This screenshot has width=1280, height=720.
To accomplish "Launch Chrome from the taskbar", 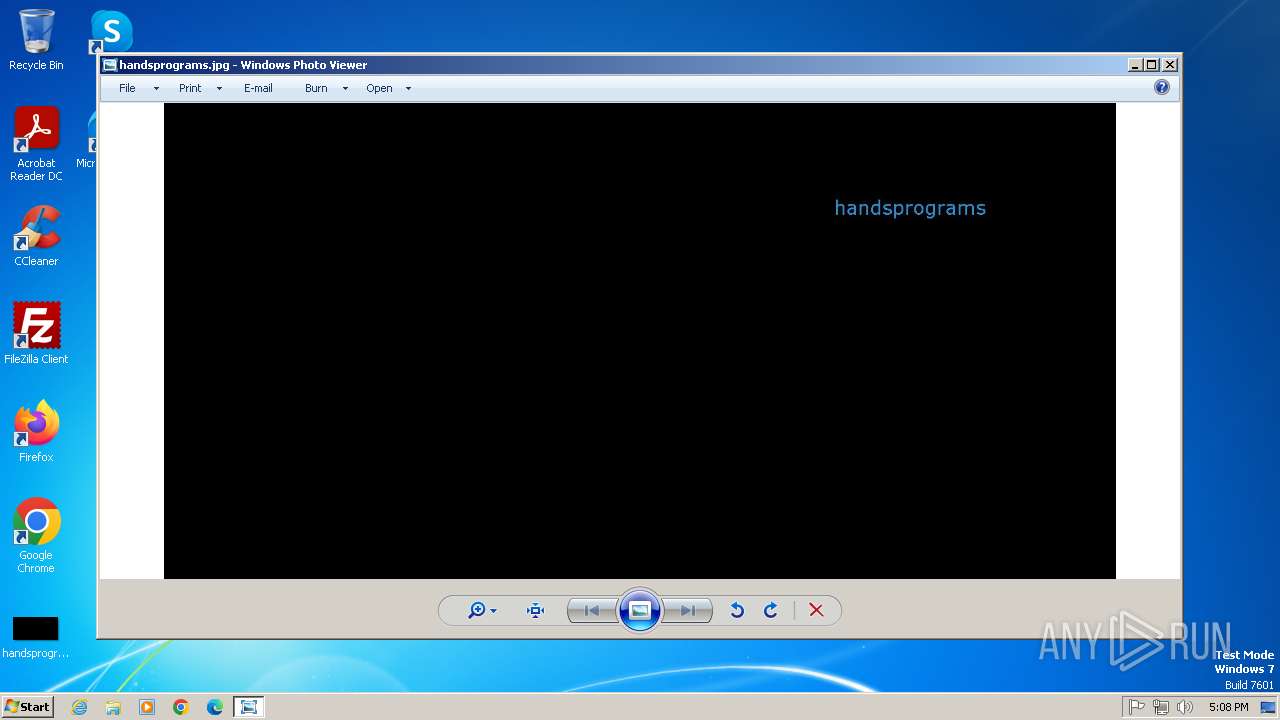I will (181, 707).
